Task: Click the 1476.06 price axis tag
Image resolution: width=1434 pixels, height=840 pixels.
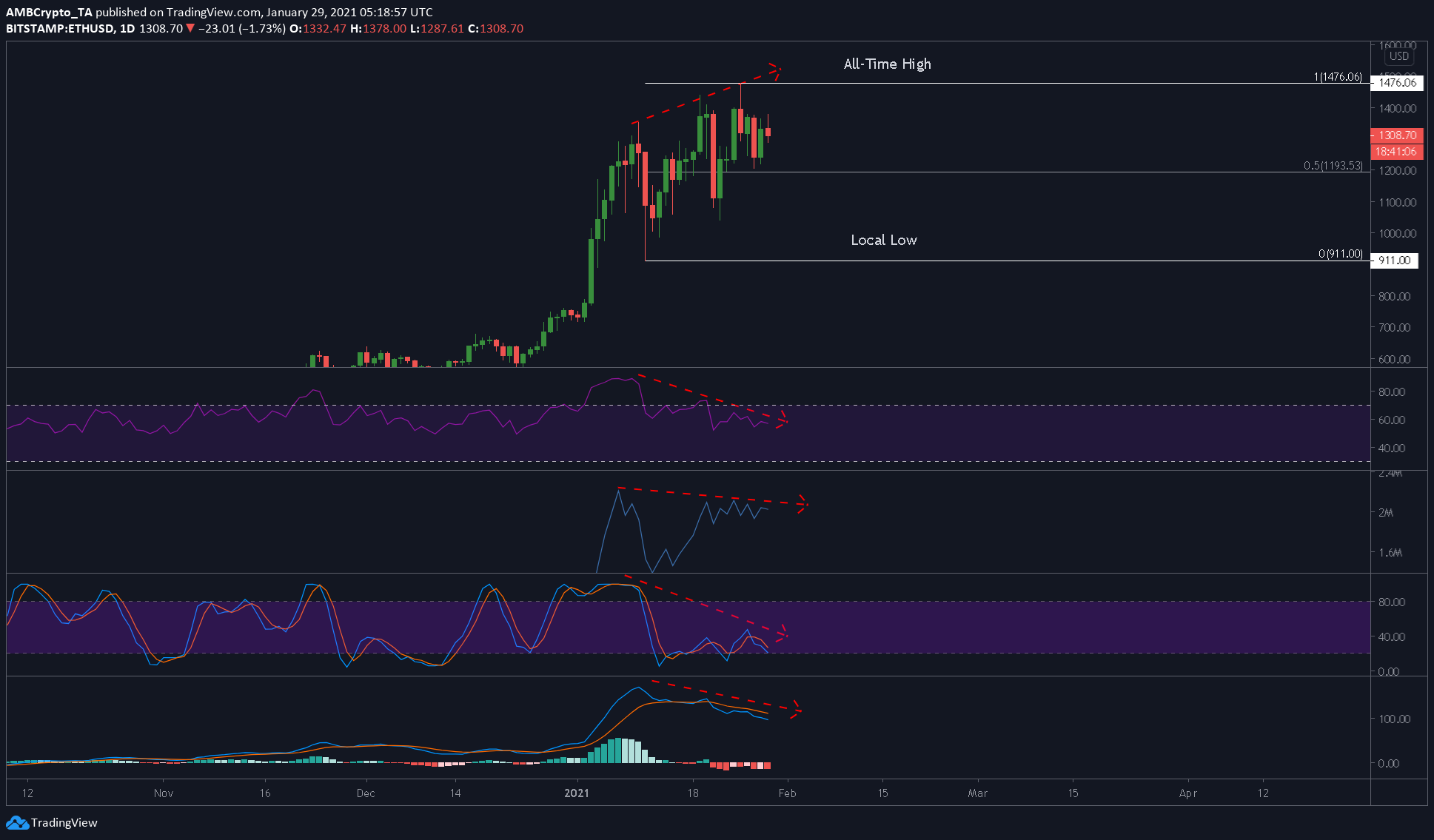Action: click(x=1397, y=83)
